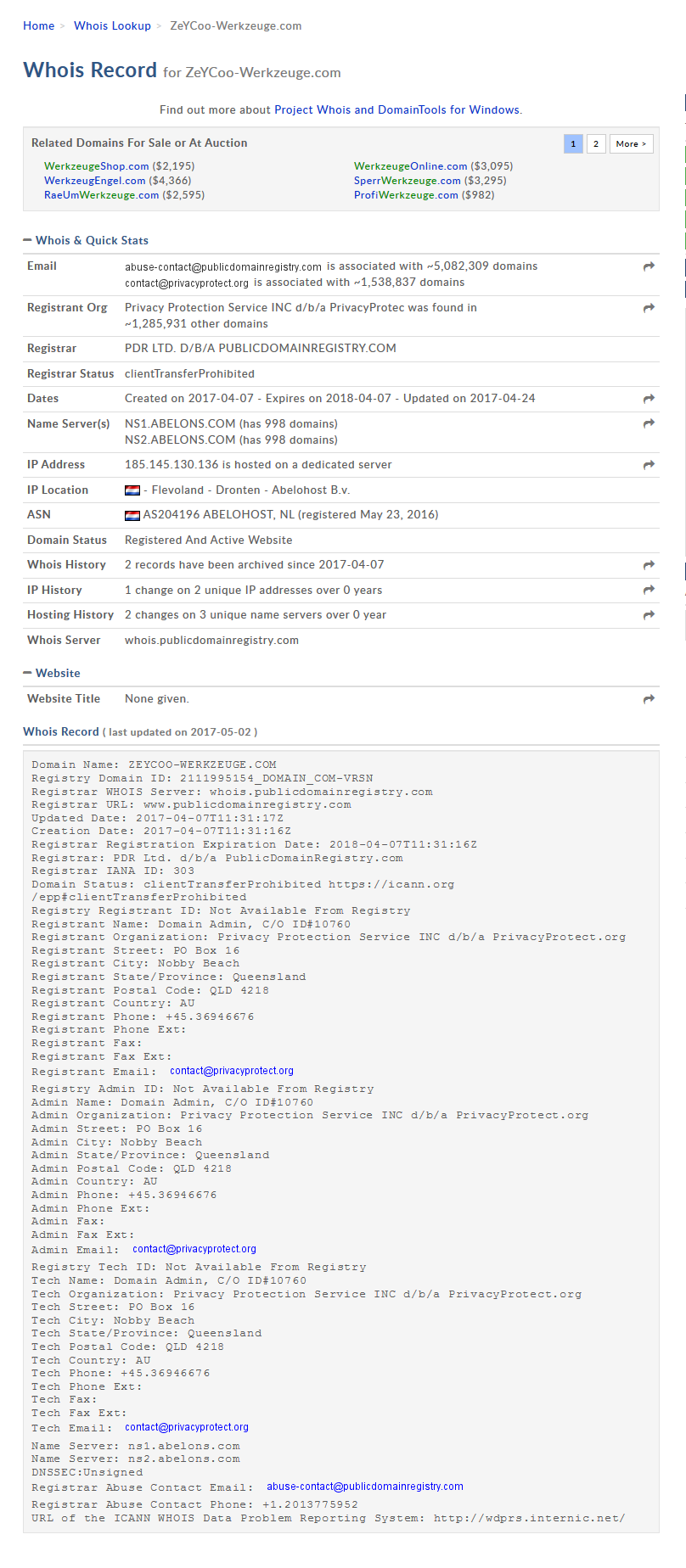Click the '2 changes on 3 unique name servers' text
Screen dimensions: 686x1568
256,615
